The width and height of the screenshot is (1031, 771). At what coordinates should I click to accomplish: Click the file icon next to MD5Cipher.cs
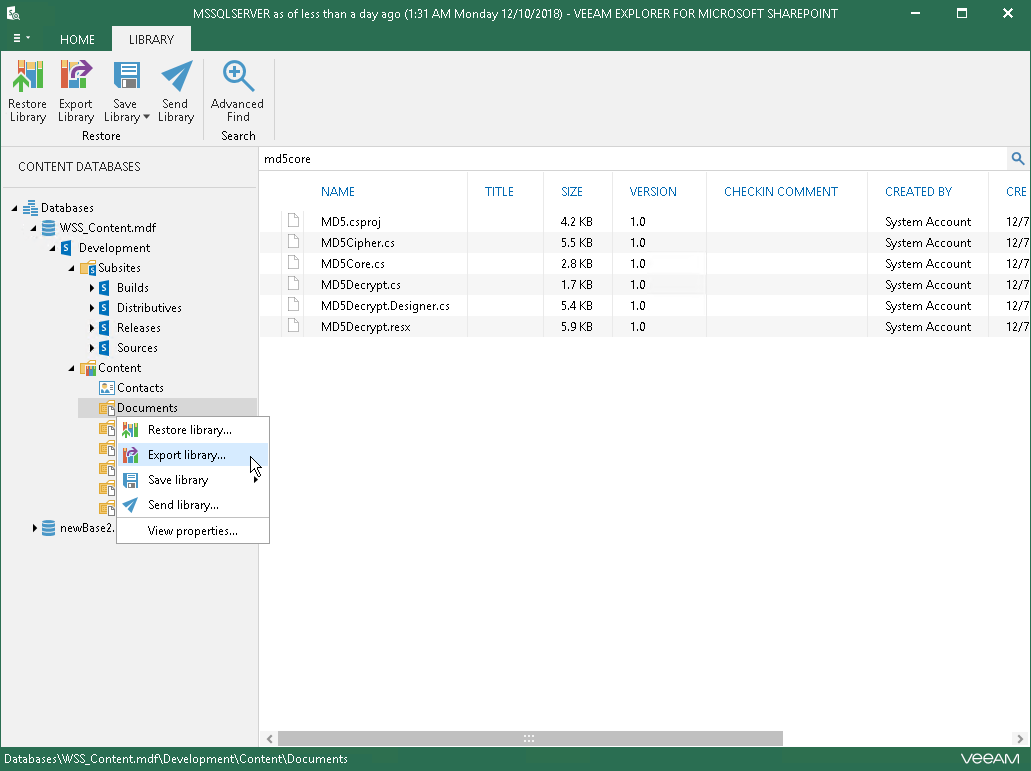tap(293, 242)
